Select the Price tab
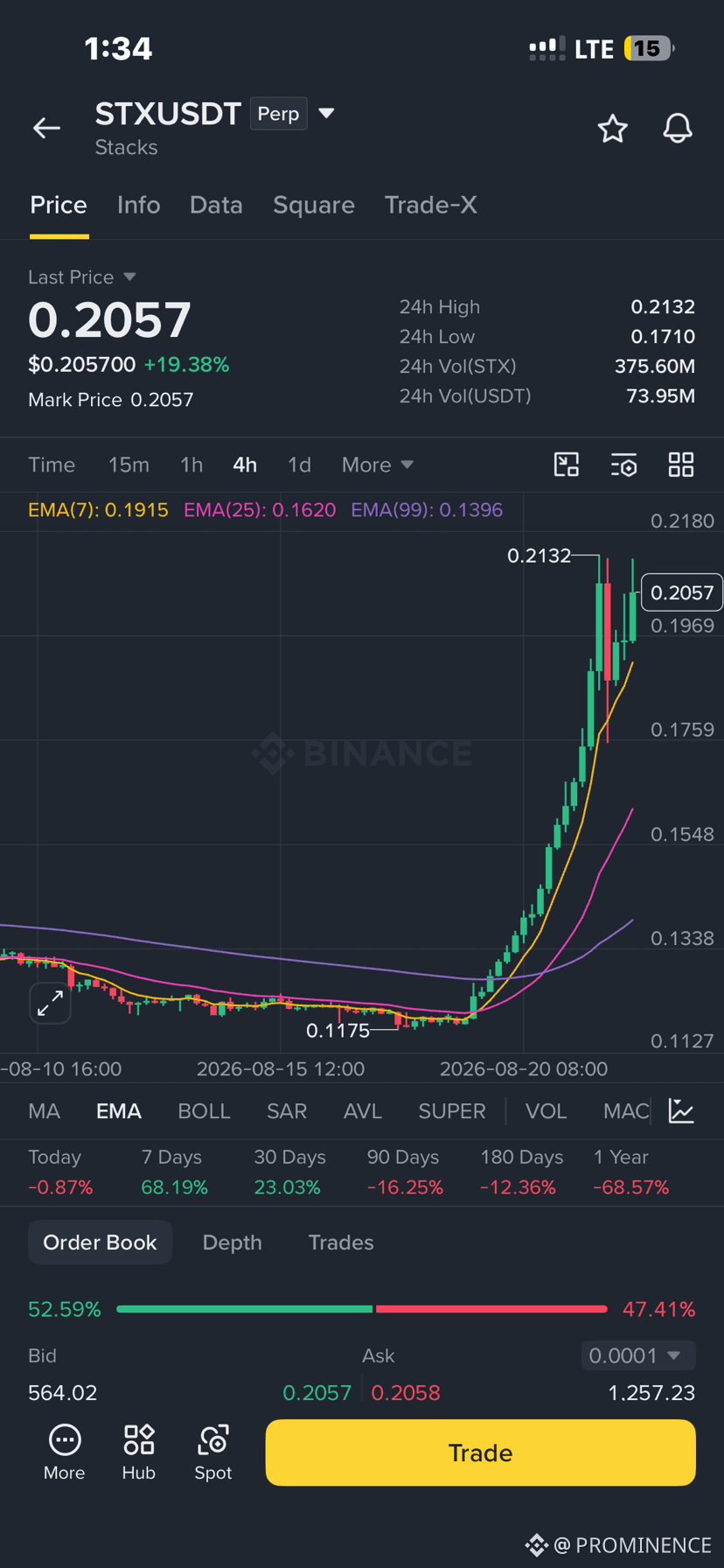Image resolution: width=724 pixels, height=1568 pixels. pos(59,205)
